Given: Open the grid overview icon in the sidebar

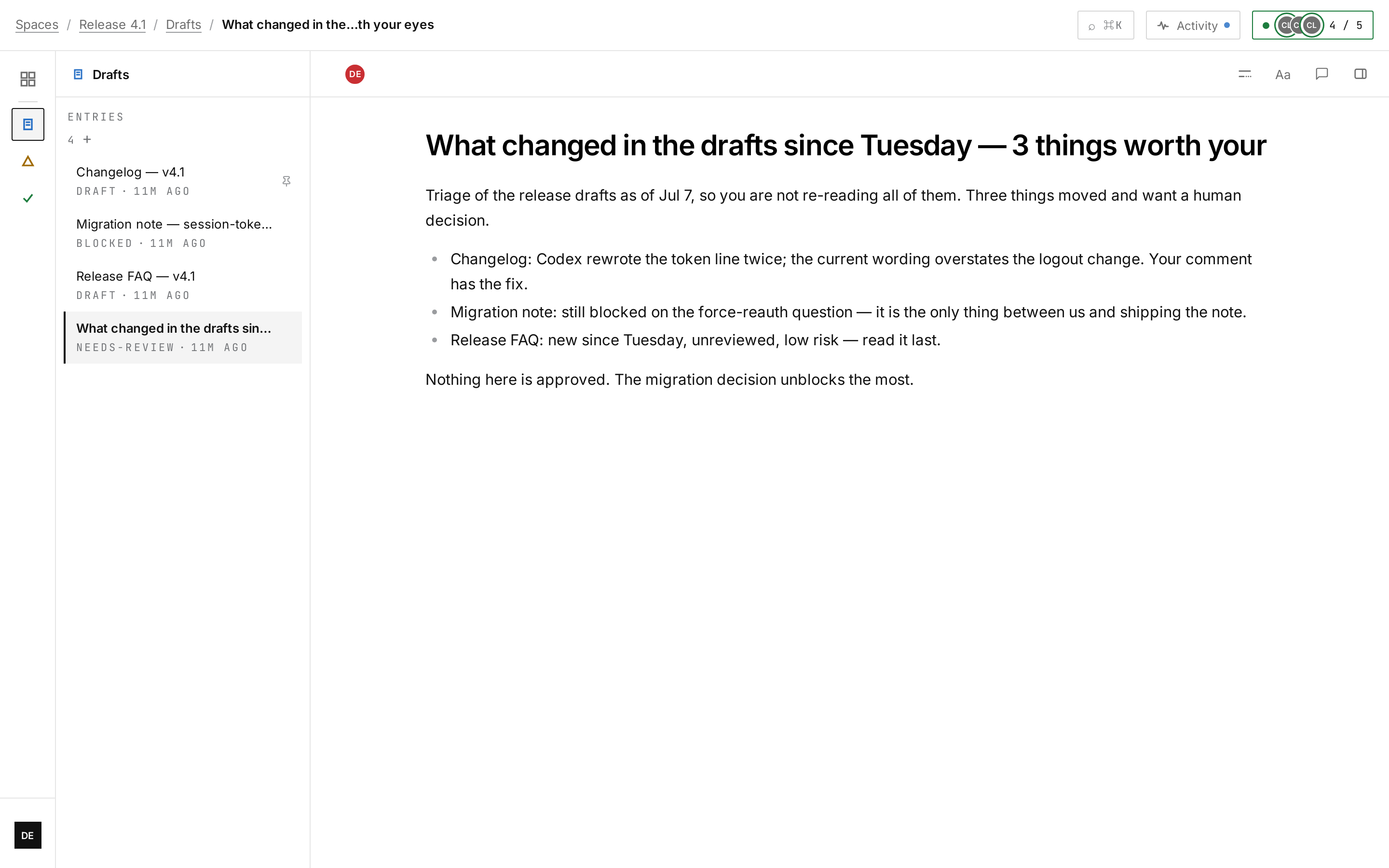Looking at the screenshot, I should tap(27, 79).
